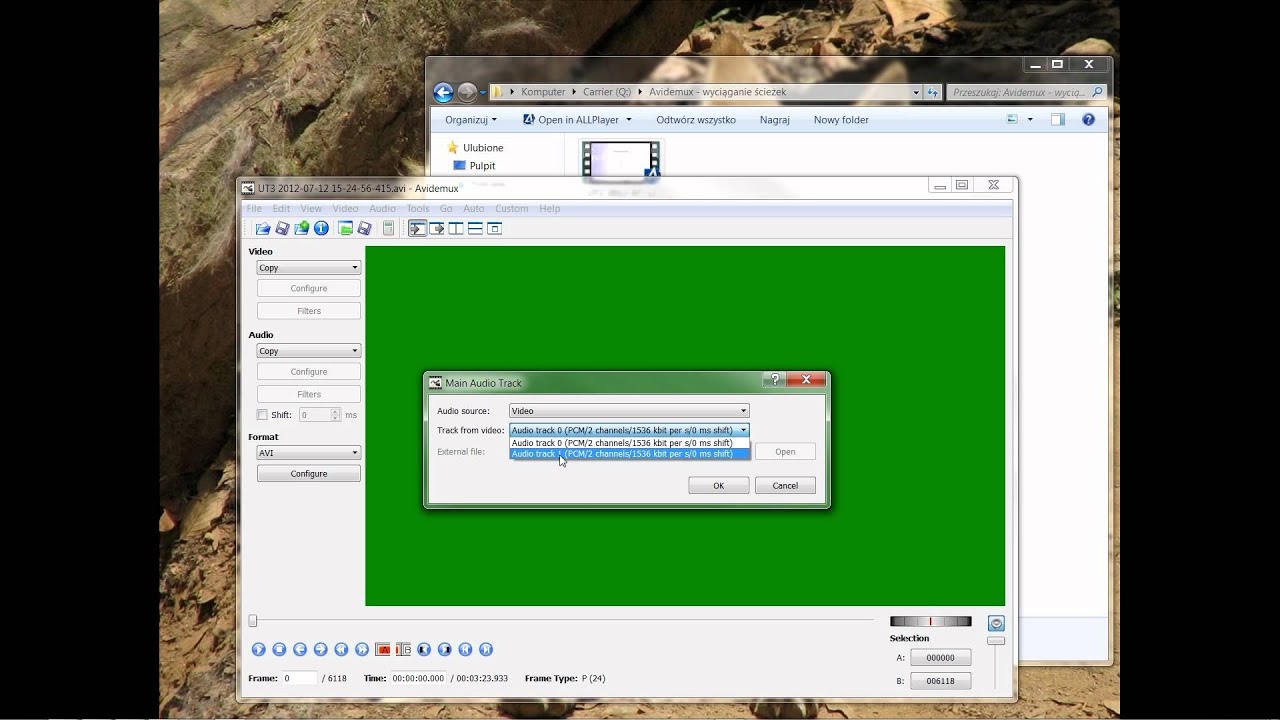Click Nowy folder in Explorer toolbar
This screenshot has width=1280, height=720.
(x=841, y=120)
